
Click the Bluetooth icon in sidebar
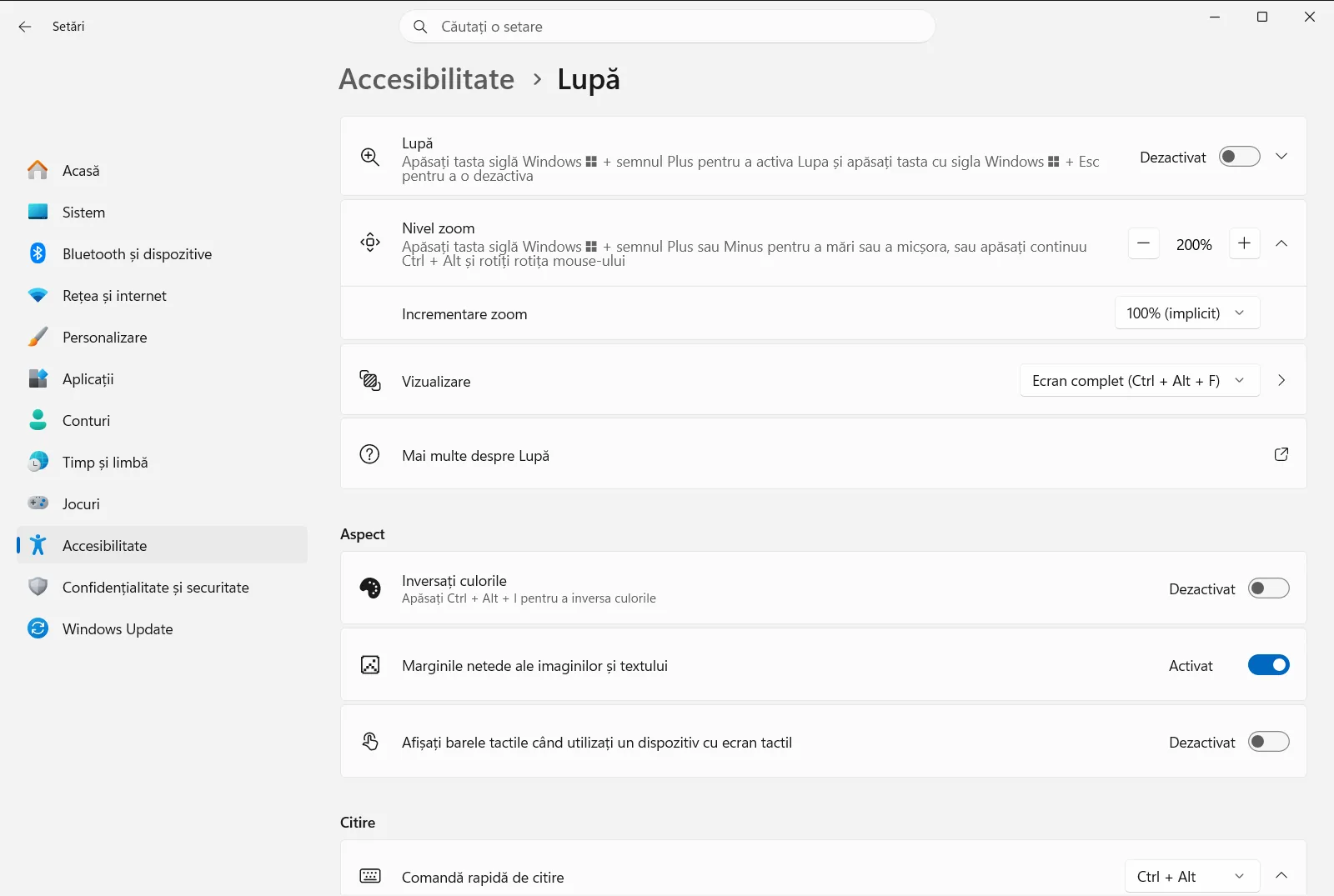coord(38,253)
